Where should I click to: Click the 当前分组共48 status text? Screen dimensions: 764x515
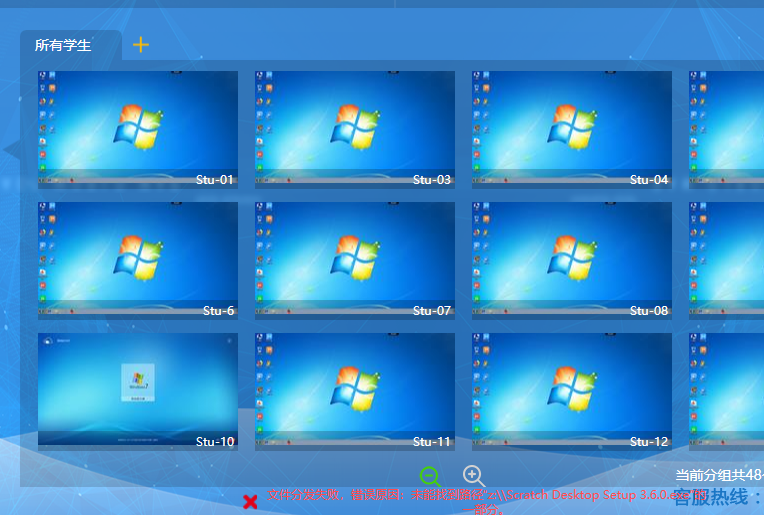coord(719,475)
